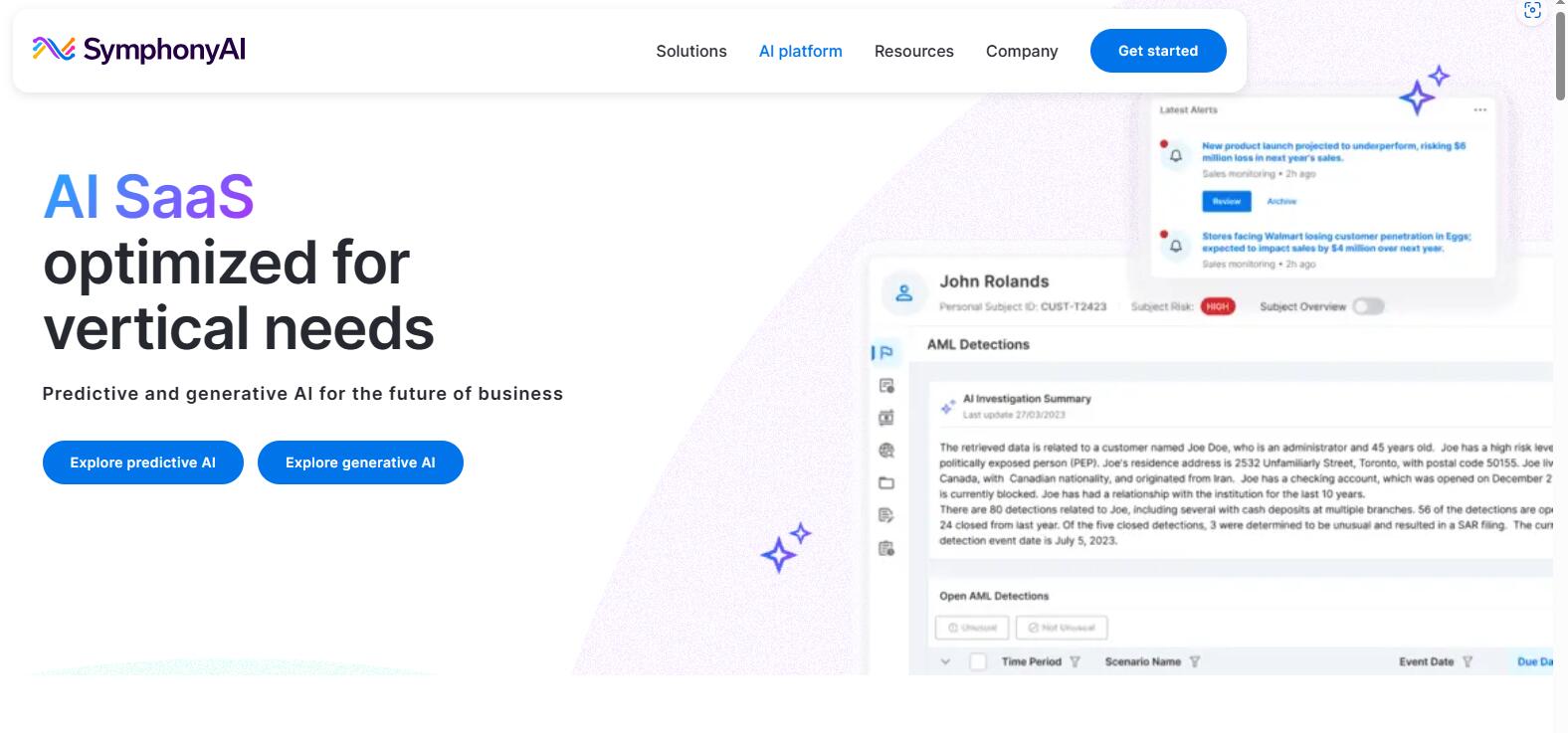Screen dimensions: 1568x733
Task: Click the document icon below the flag
Action: tap(886, 386)
